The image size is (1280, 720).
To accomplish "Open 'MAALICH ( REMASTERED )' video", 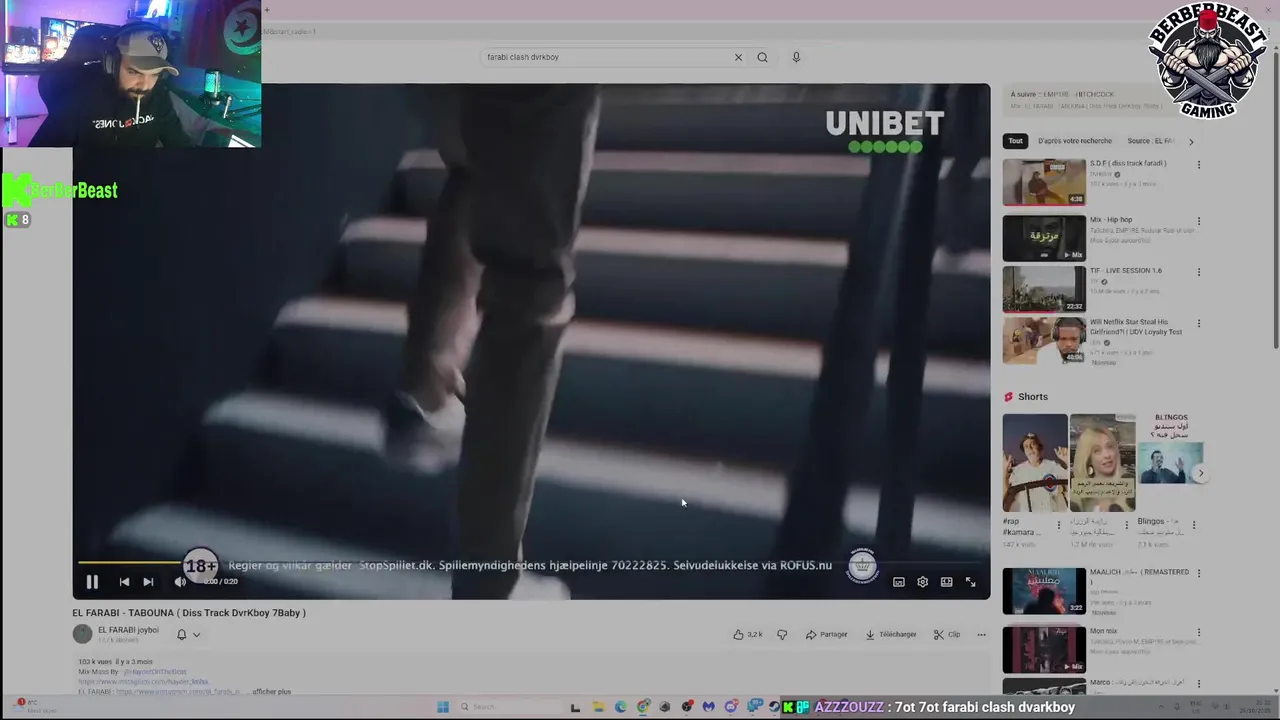I will pyautogui.click(x=1044, y=591).
